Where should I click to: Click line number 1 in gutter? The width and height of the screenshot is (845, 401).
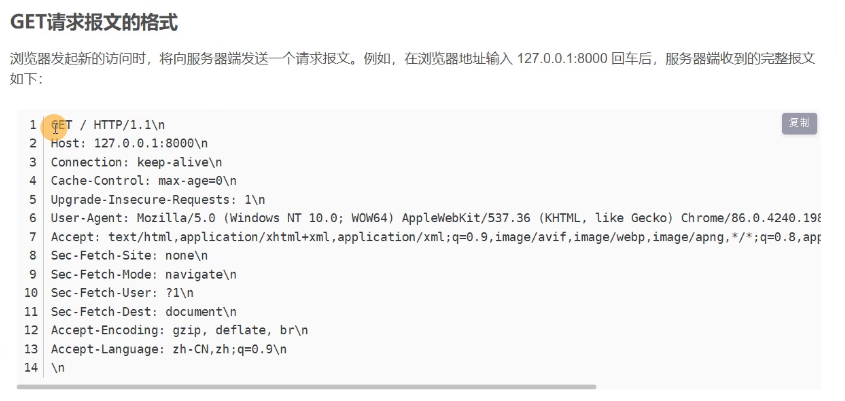(33, 125)
